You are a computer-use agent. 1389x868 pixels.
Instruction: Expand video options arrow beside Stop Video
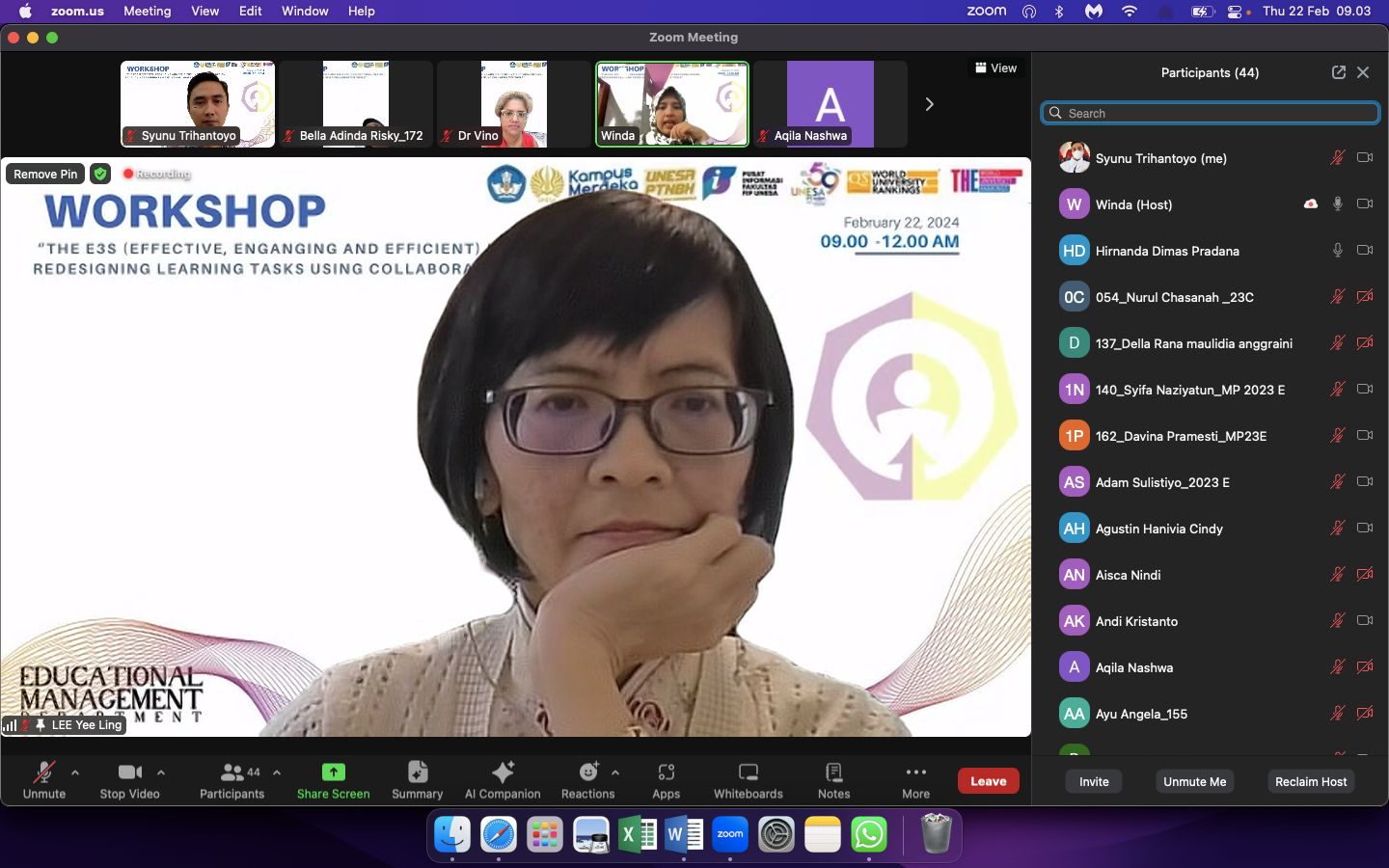click(161, 773)
